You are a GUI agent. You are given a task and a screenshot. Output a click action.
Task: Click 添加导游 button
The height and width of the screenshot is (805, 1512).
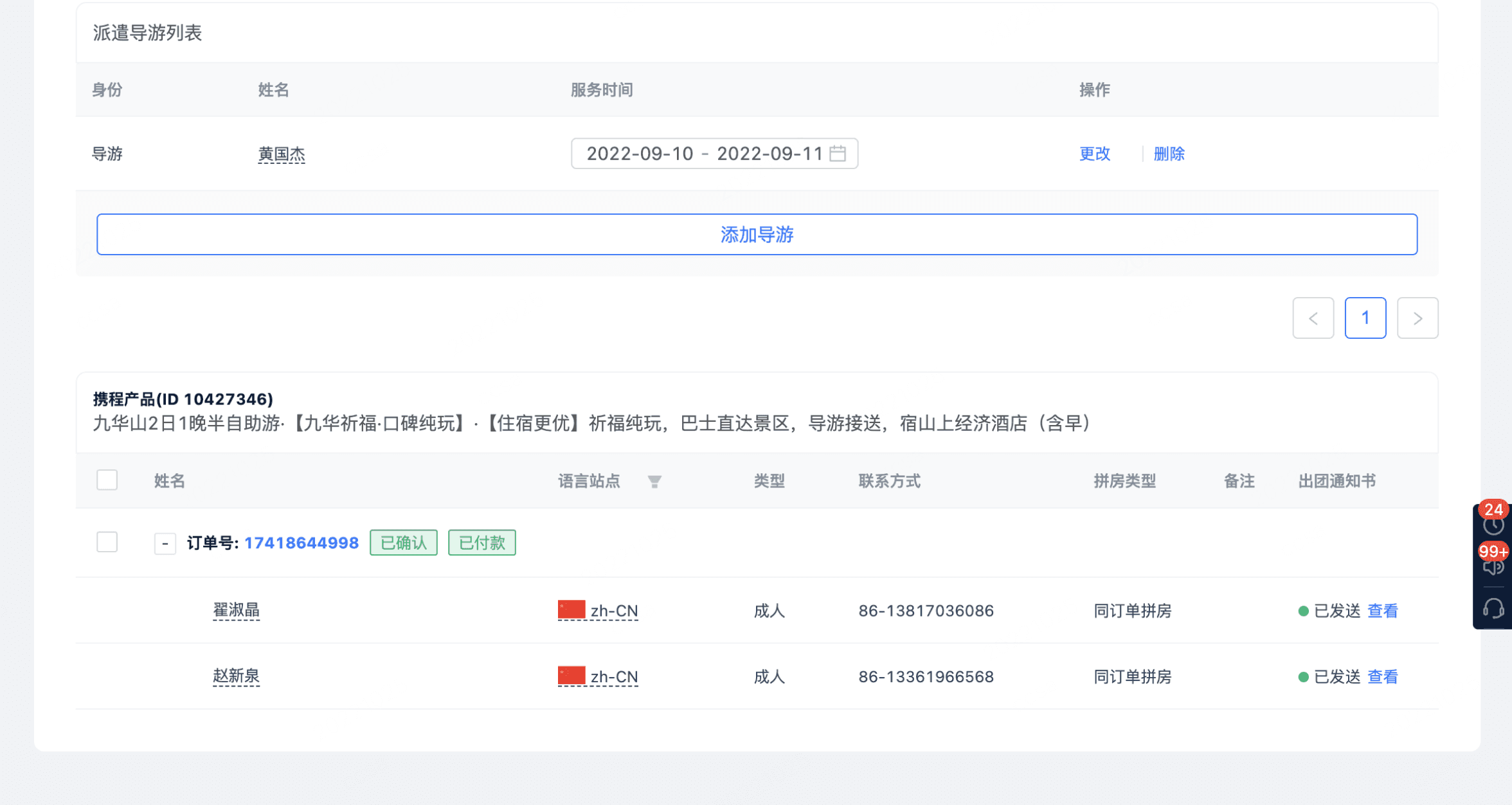757,234
